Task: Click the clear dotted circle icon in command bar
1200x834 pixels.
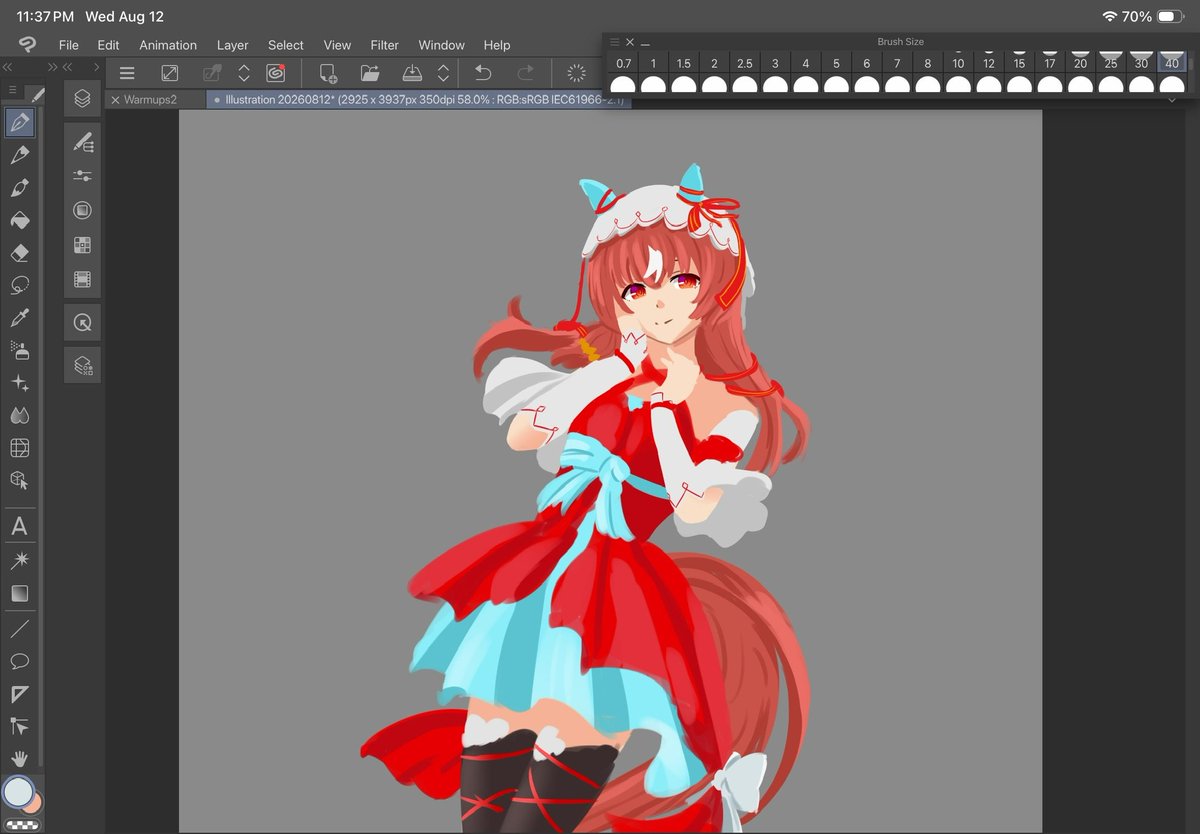Action: point(576,73)
